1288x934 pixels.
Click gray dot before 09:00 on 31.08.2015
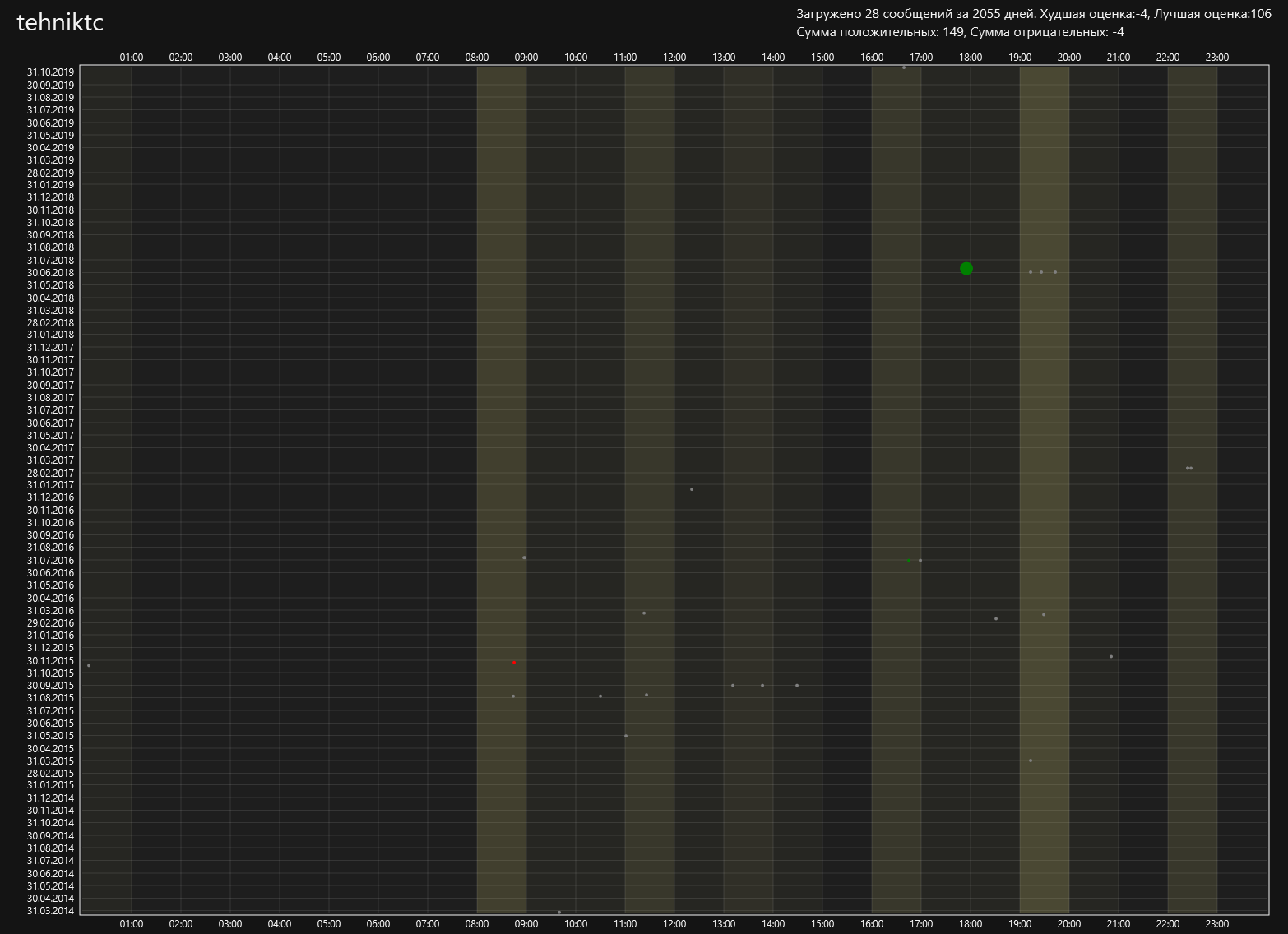click(x=513, y=696)
